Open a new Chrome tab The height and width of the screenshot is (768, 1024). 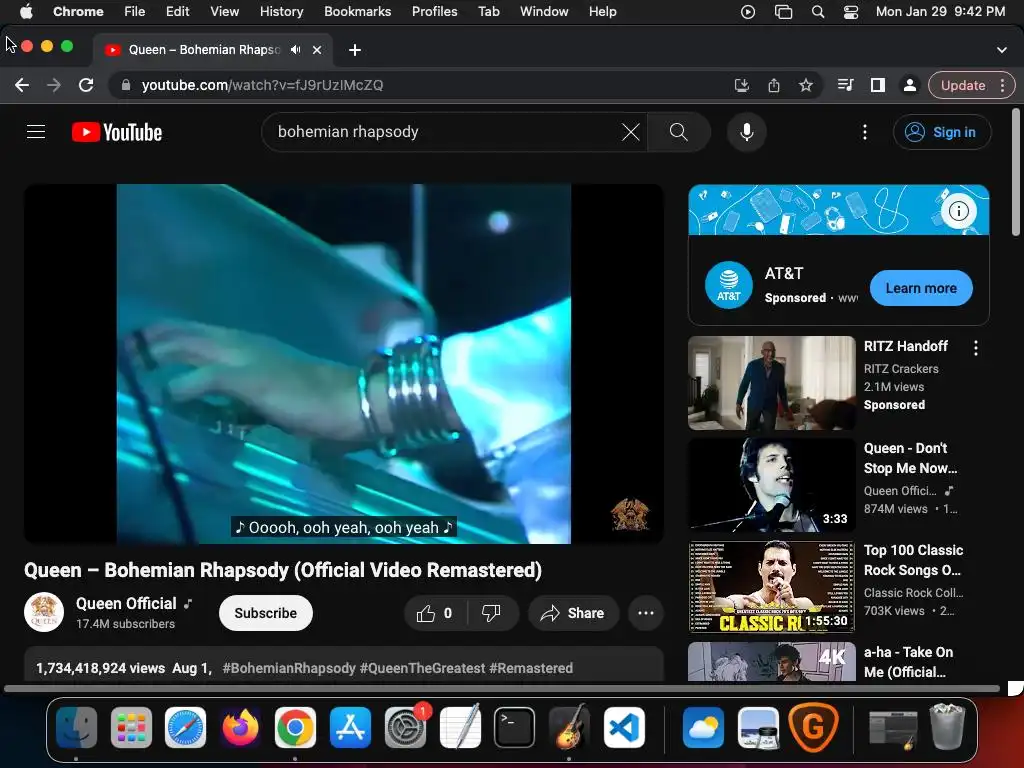[x=355, y=50]
